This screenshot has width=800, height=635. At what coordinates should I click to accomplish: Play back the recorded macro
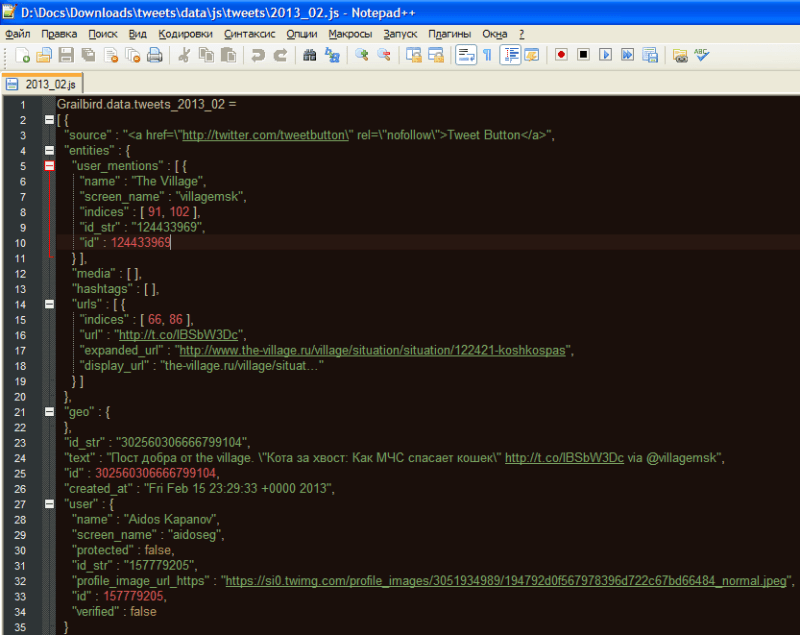605,55
